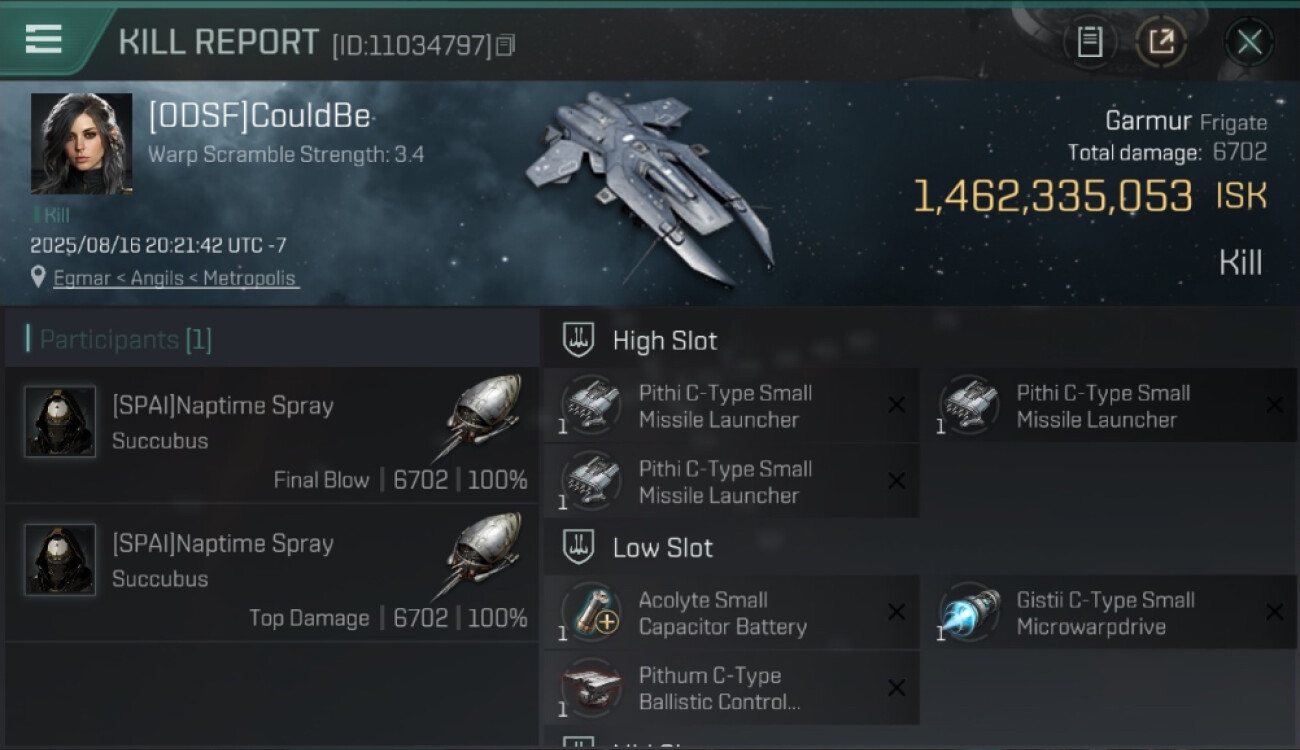
Task: Open the hamburger menu
Action: (x=43, y=40)
